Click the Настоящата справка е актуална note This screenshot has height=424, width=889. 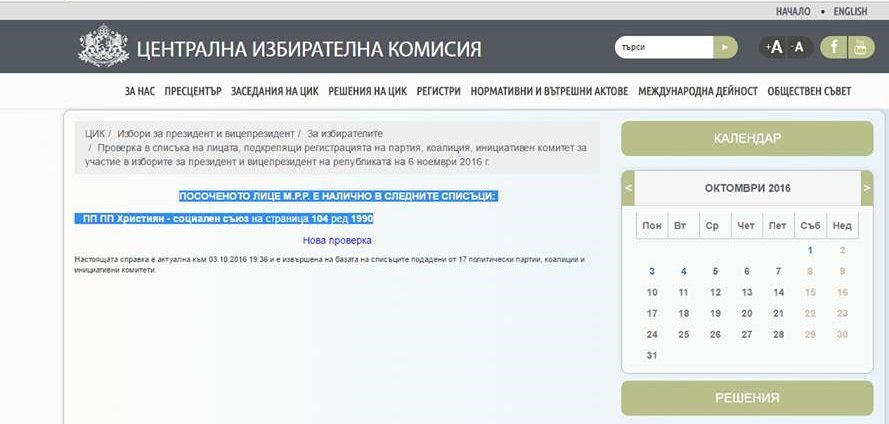(330, 264)
